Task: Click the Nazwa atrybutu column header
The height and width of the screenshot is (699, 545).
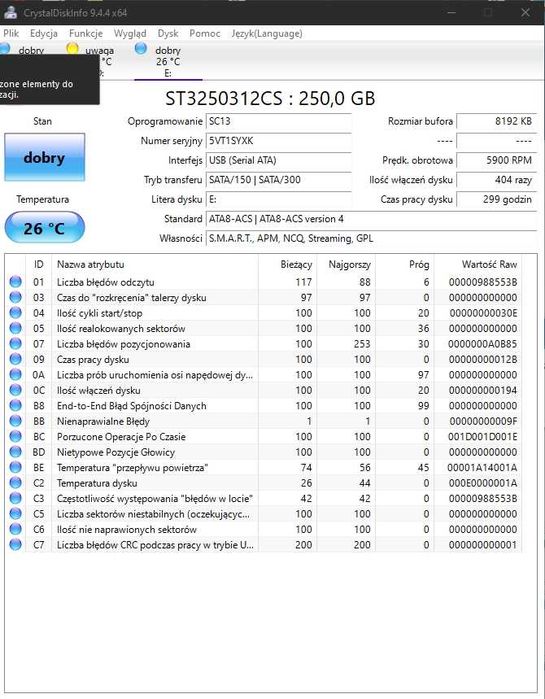Action: (155, 264)
